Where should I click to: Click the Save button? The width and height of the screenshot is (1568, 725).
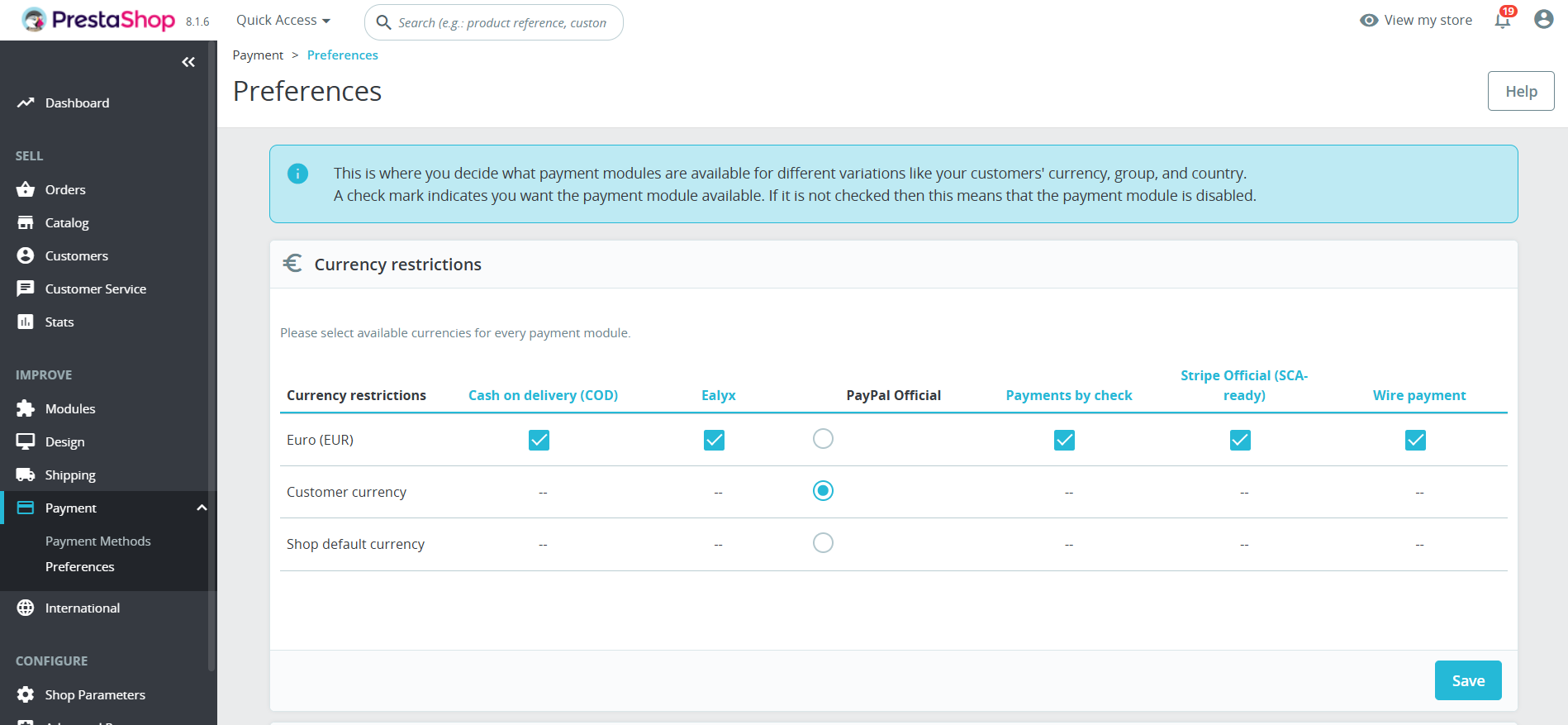point(1467,680)
